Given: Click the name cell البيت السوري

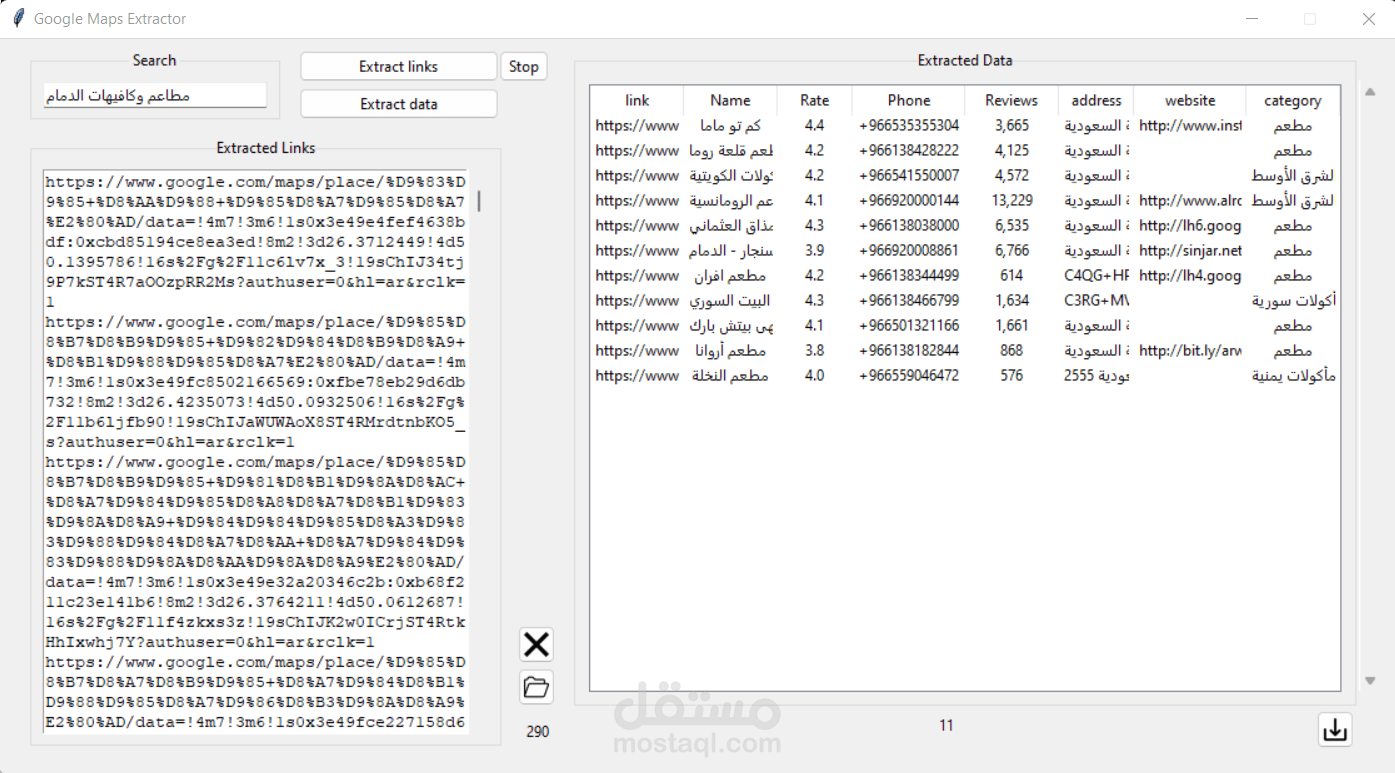Looking at the screenshot, I should click(x=730, y=301).
